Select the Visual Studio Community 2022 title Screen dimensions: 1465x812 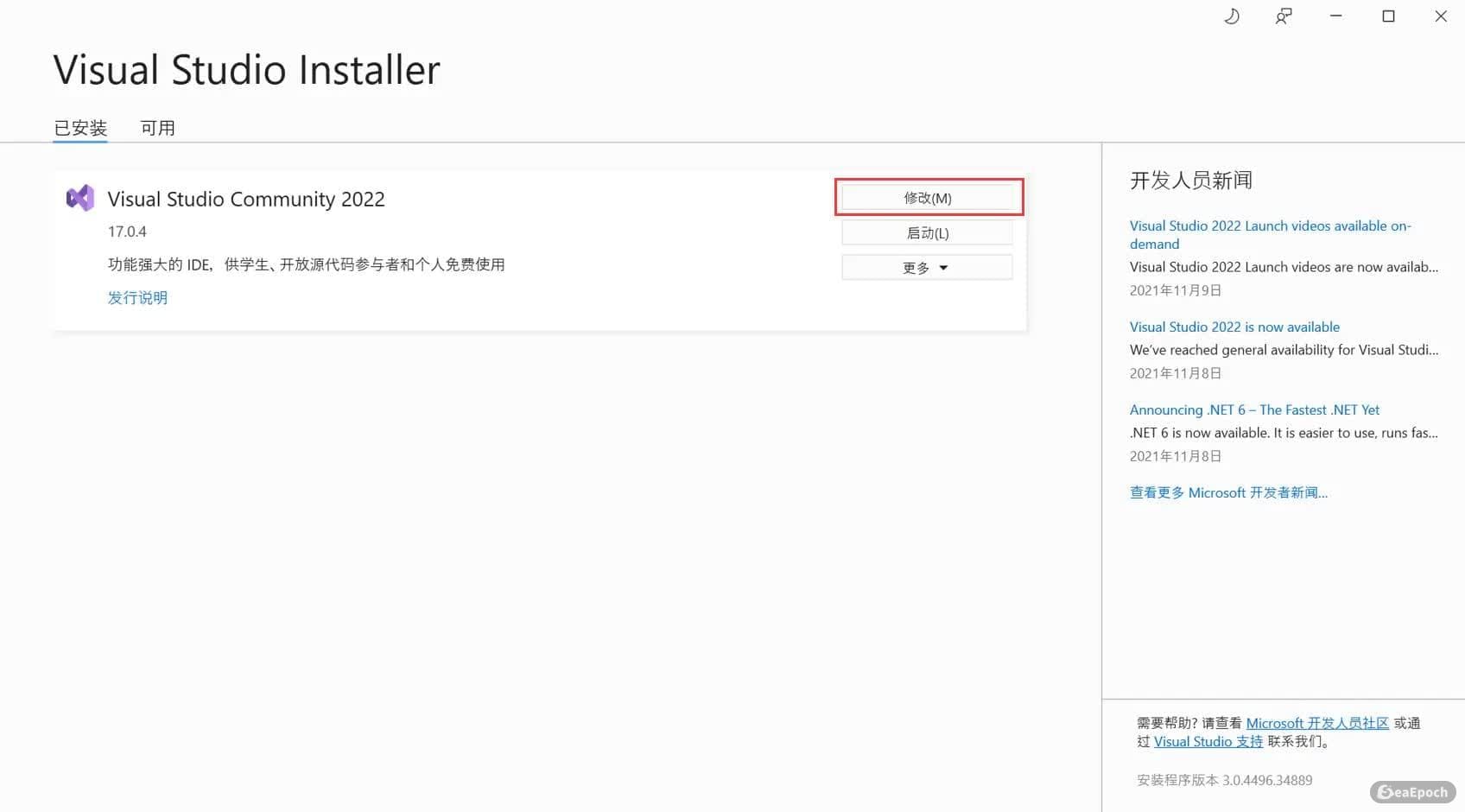pos(246,199)
